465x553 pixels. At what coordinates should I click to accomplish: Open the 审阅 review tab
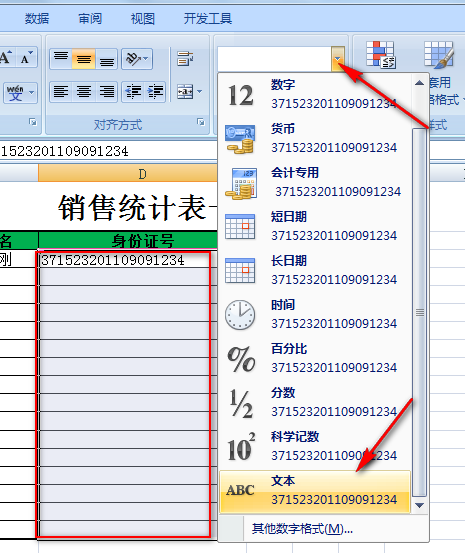90,18
